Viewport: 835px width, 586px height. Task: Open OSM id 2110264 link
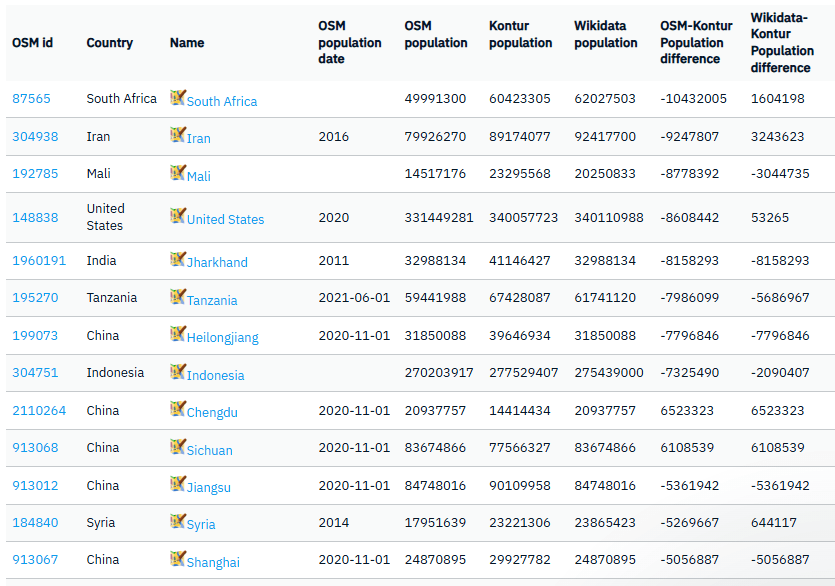click(39, 411)
